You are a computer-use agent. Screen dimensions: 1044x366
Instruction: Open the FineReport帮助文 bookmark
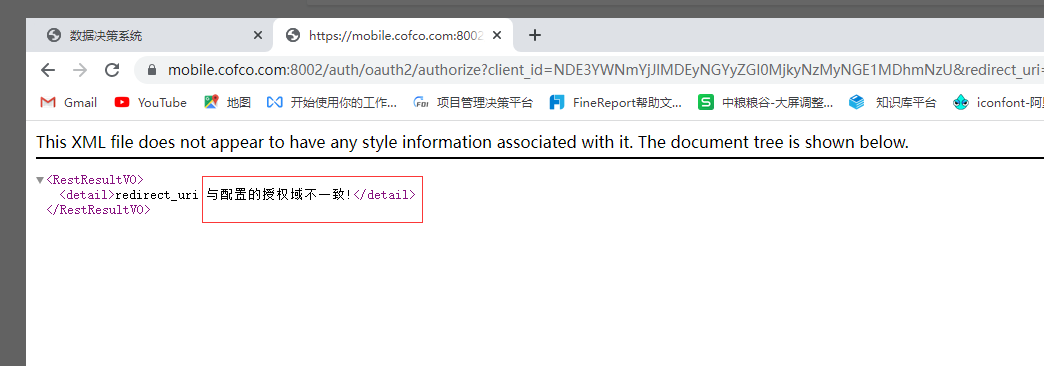tap(616, 102)
